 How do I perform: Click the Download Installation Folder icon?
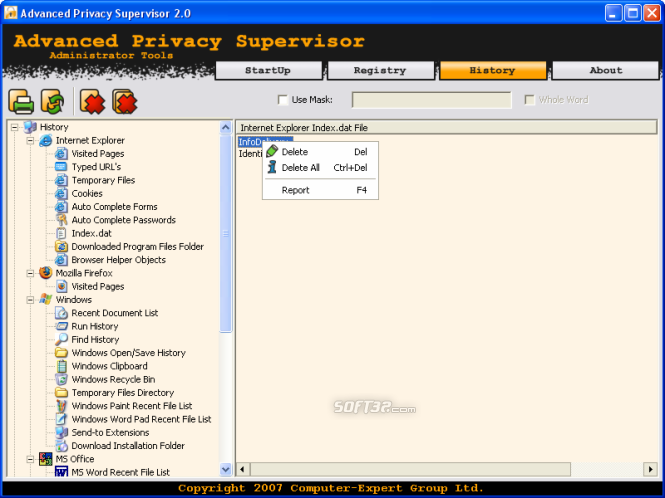coord(61,446)
